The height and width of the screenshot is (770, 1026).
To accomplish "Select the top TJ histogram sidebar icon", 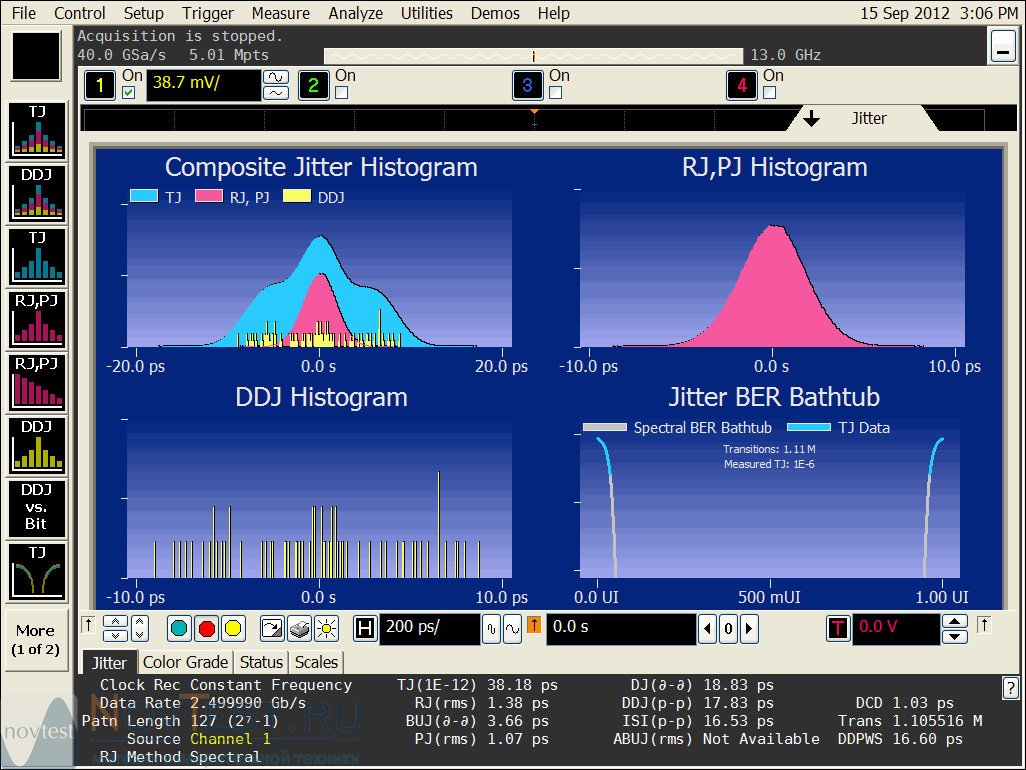I will pyautogui.click(x=37, y=131).
